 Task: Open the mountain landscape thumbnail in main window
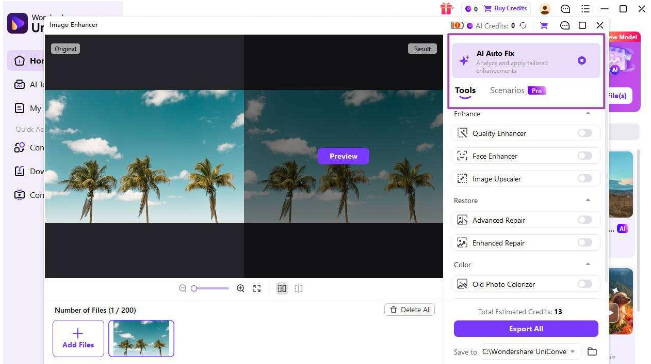(x=621, y=185)
